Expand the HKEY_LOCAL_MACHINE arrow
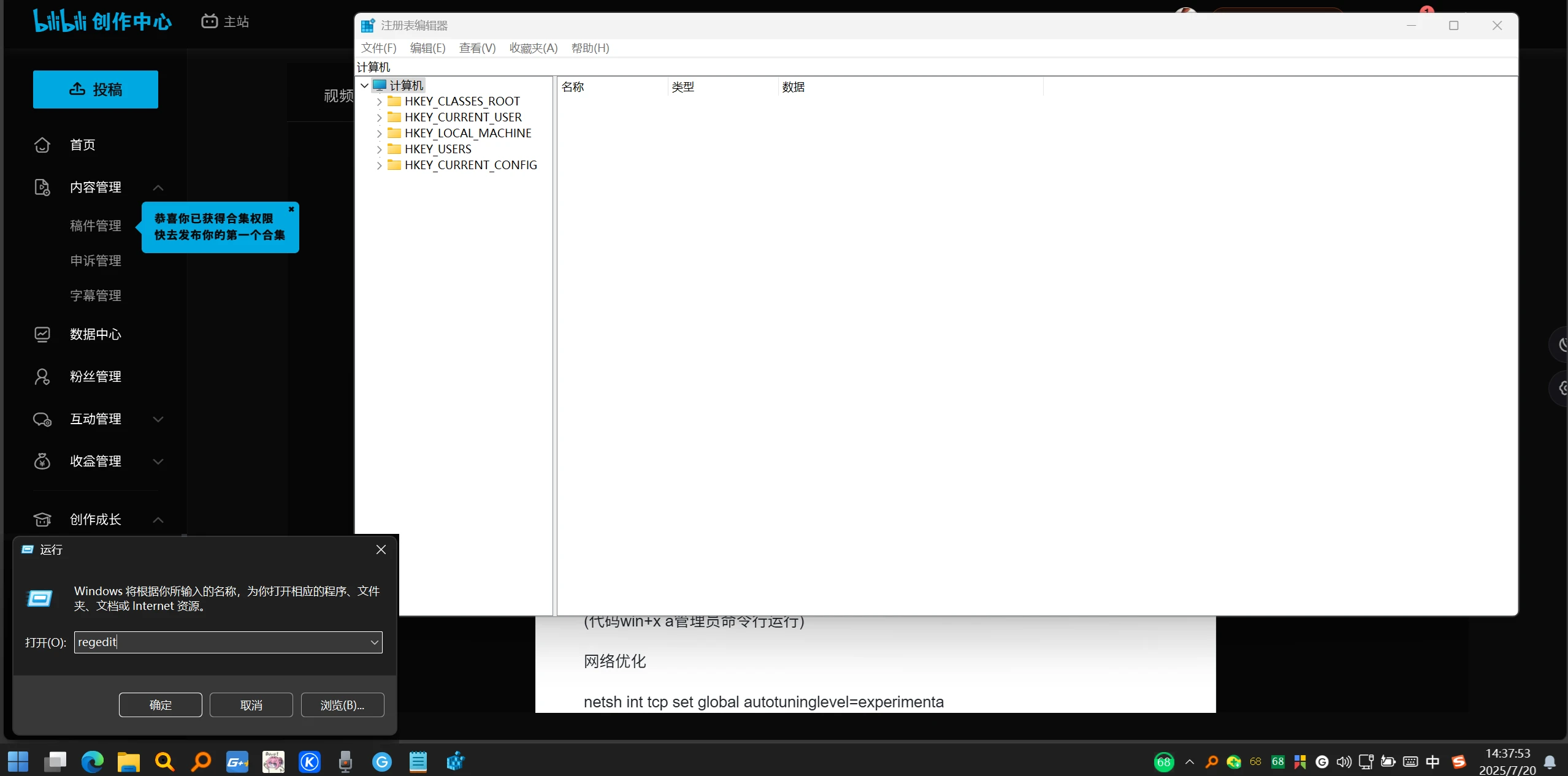Viewport: 1568px width, 776px height. click(379, 134)
